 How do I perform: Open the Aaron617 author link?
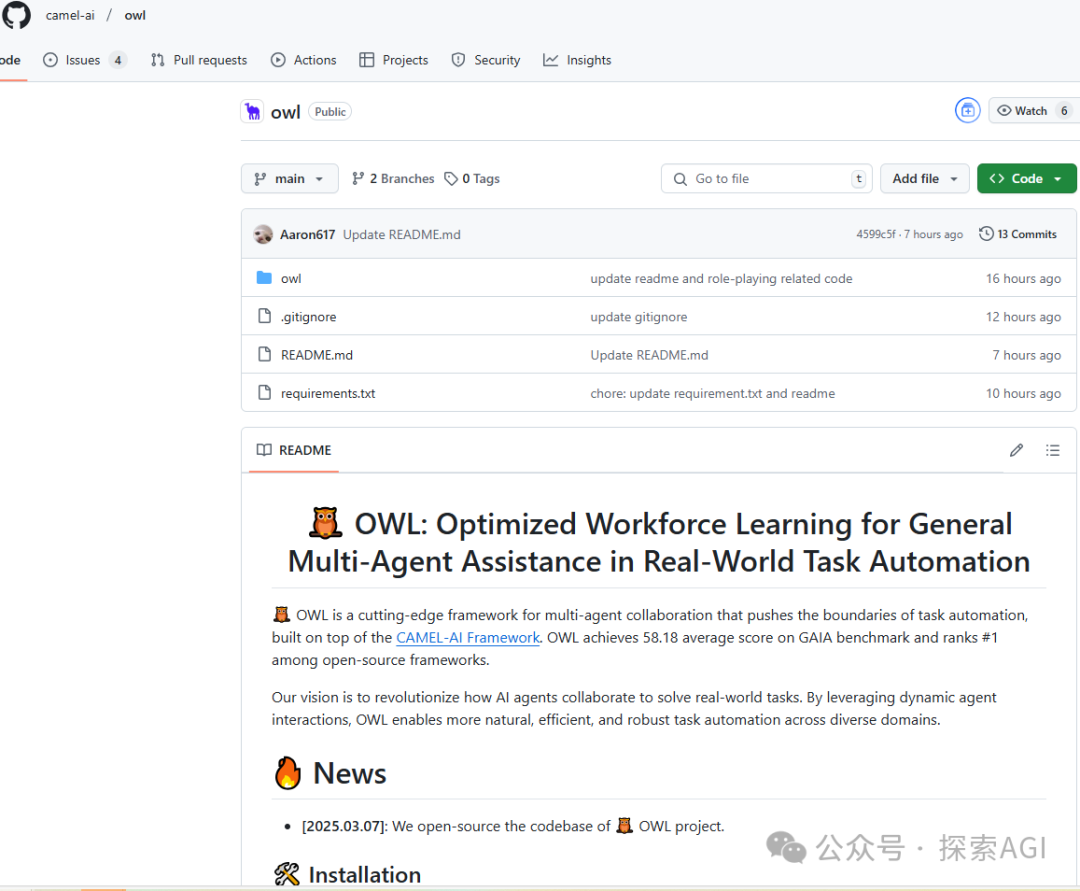307,234
